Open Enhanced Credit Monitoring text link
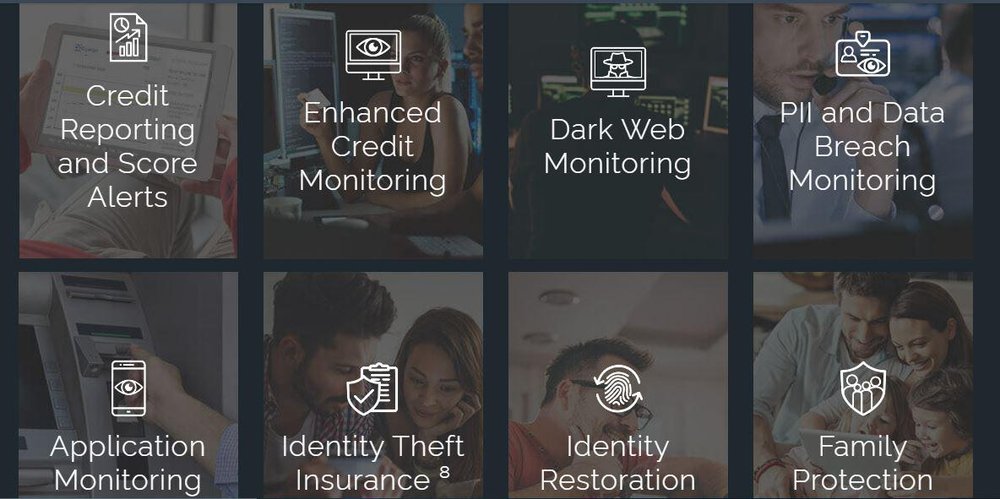1000x499 pixels. tap(372, 146)
